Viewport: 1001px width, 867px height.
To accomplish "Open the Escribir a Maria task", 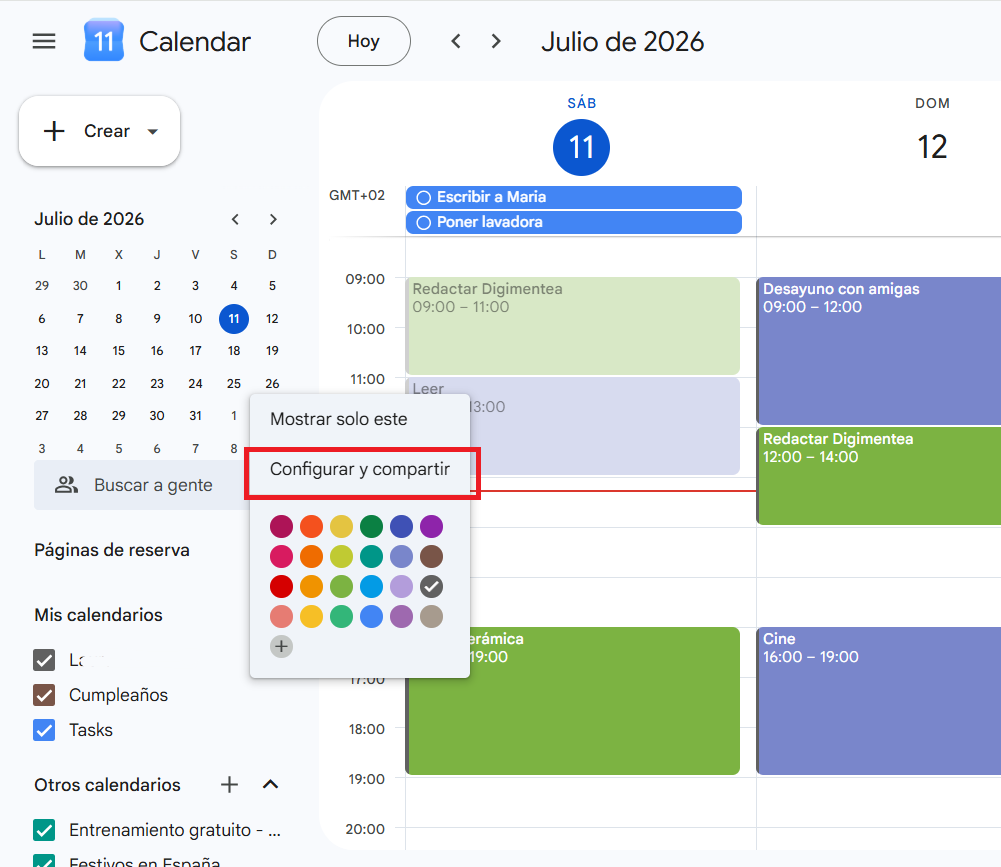I will [574, 197].
